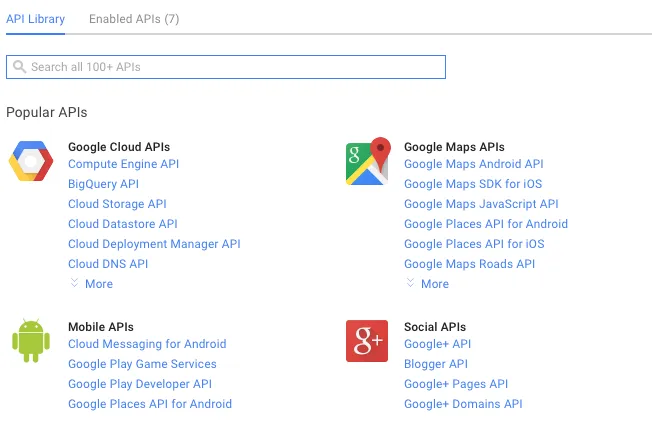
Task: Open the Enabled APIs (7) tab
Action: point(134,19)
